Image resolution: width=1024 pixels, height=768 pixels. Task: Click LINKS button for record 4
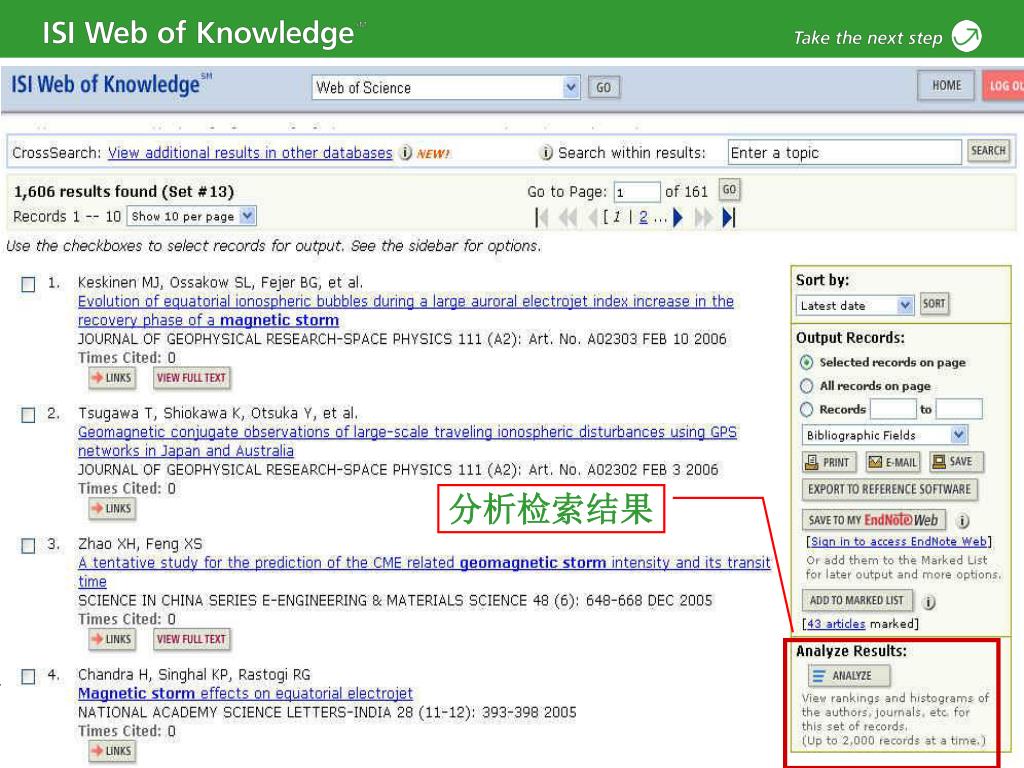pyautogui.click(x=112, y=751)
